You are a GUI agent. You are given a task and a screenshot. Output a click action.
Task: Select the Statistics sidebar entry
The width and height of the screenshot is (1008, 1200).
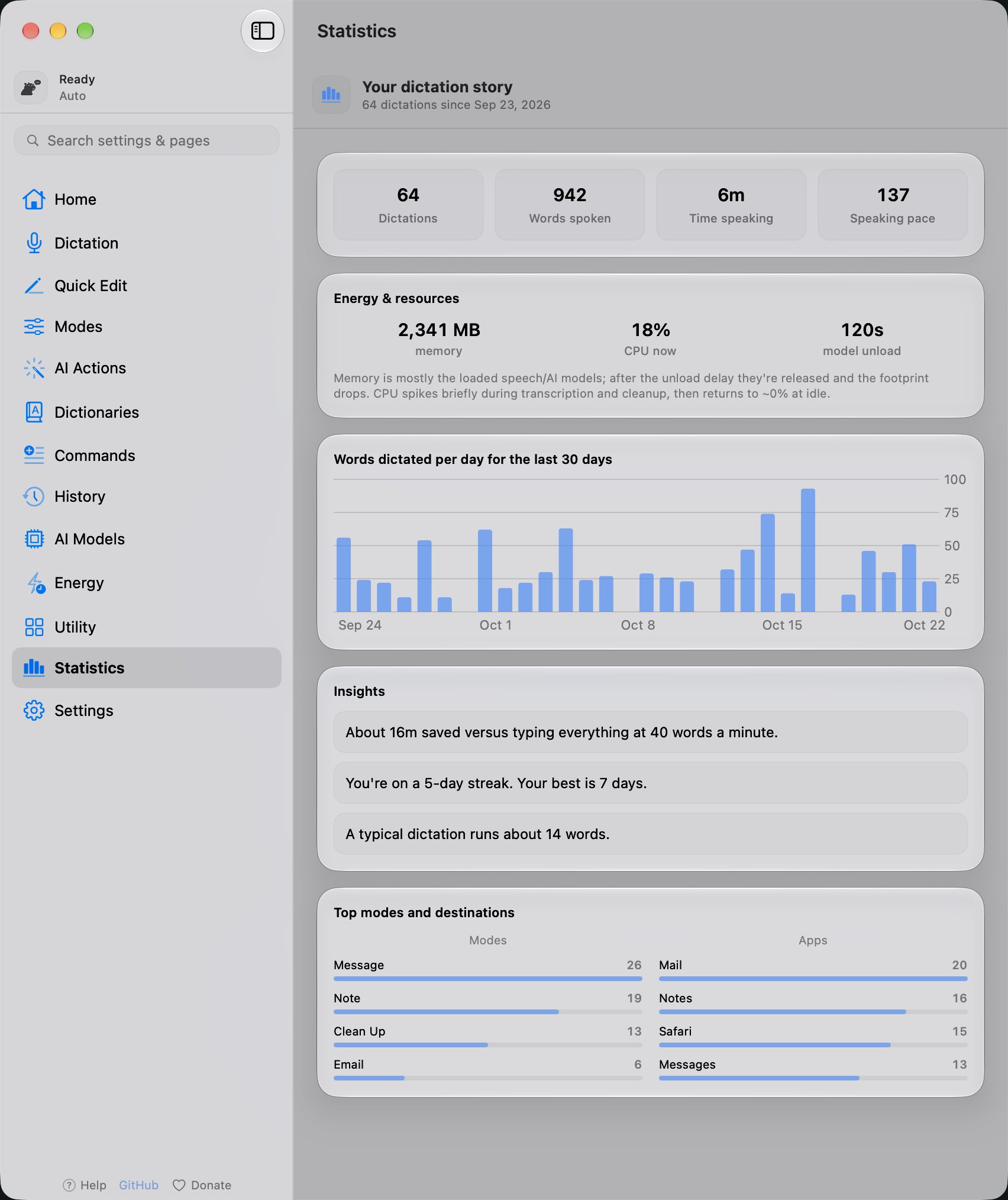(147, 667)
